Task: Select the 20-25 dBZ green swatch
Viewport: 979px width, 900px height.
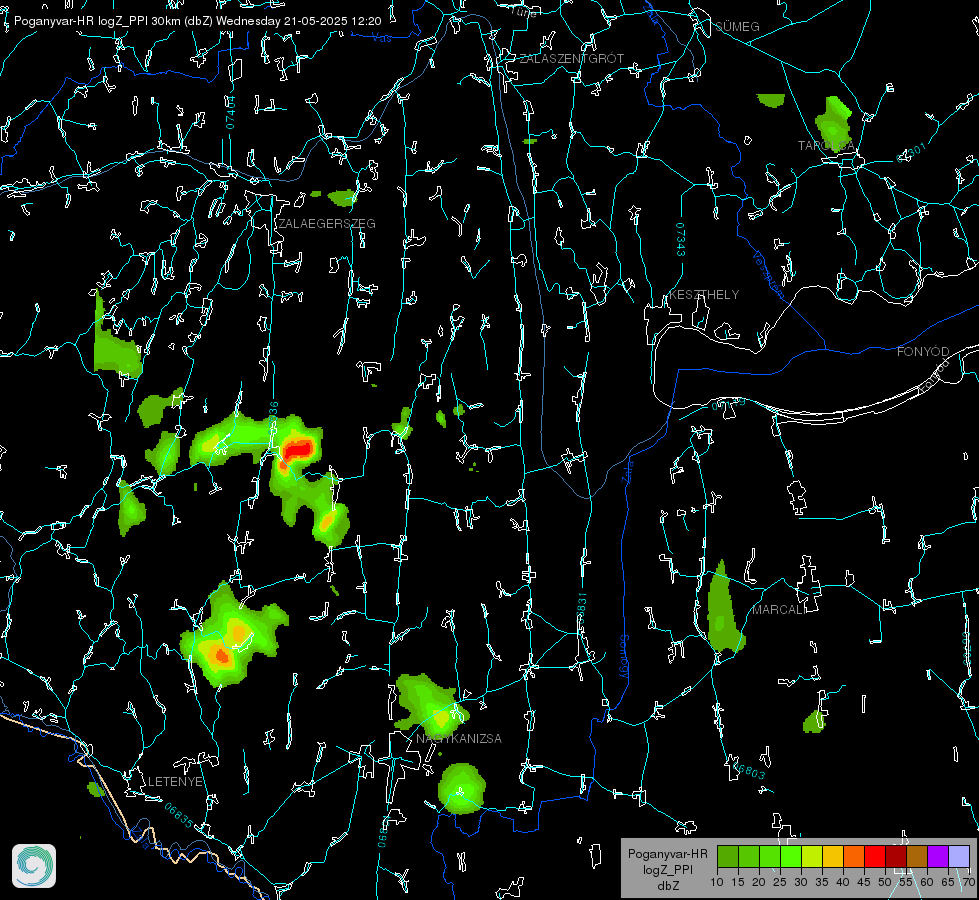Action: pos(770,856)
